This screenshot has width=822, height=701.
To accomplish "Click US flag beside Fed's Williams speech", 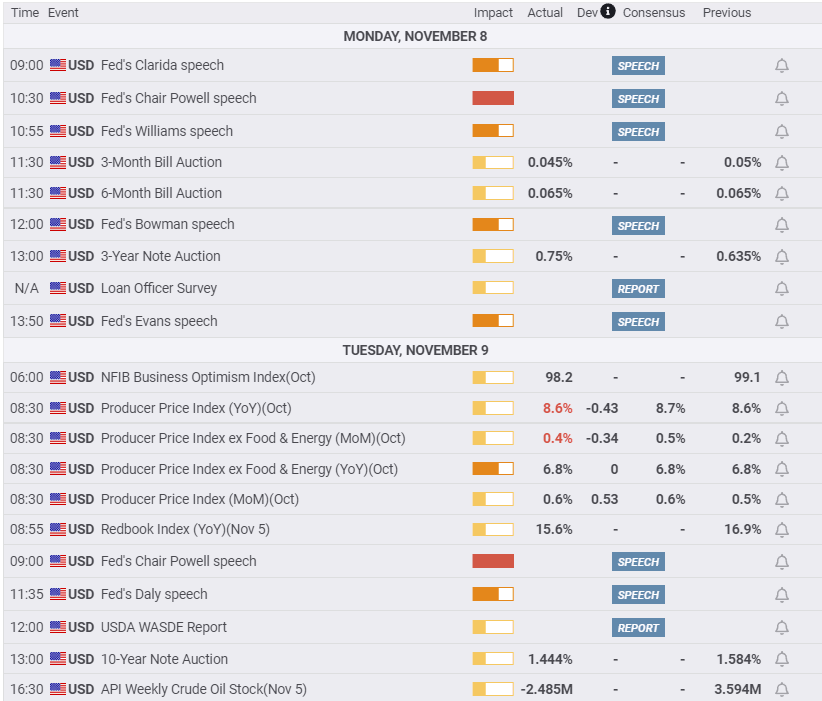I will (x=58, y=131).
